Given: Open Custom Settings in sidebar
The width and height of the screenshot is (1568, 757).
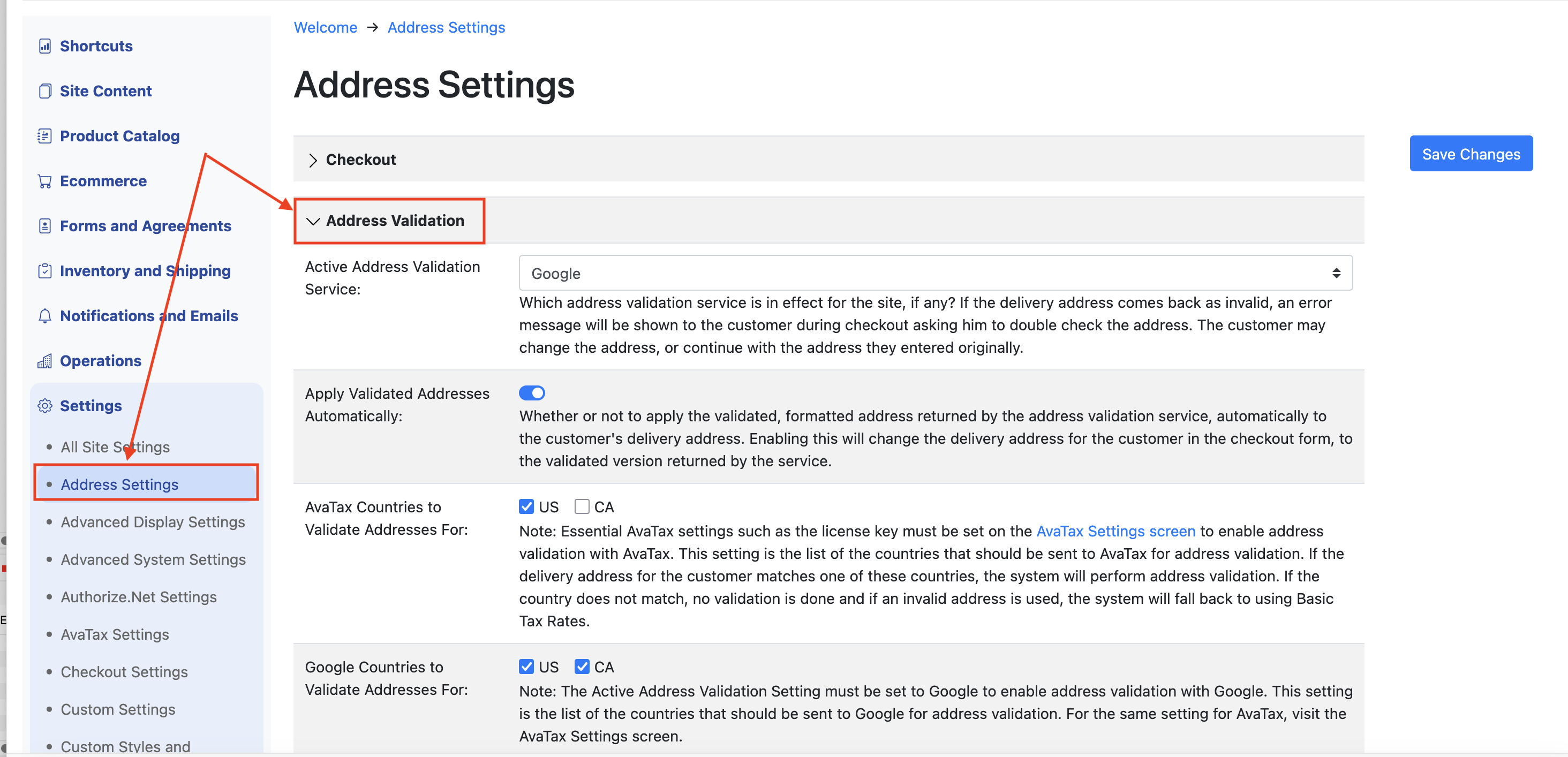Looking at the screenshot, I should click(x=118, y=710).
